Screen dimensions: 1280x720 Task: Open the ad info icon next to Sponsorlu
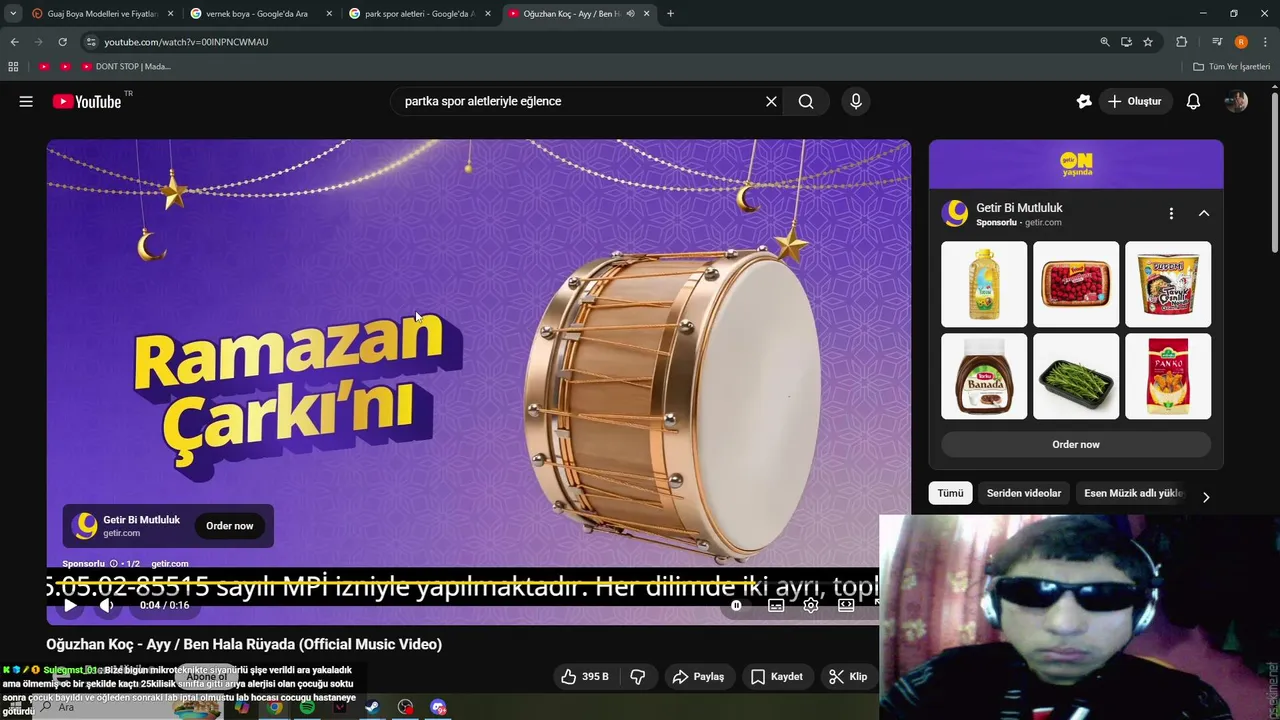[x=113, y=564]
